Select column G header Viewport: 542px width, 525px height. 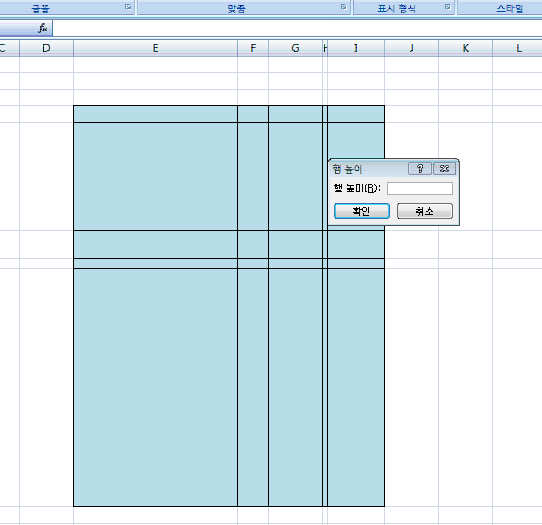(296, 48)
